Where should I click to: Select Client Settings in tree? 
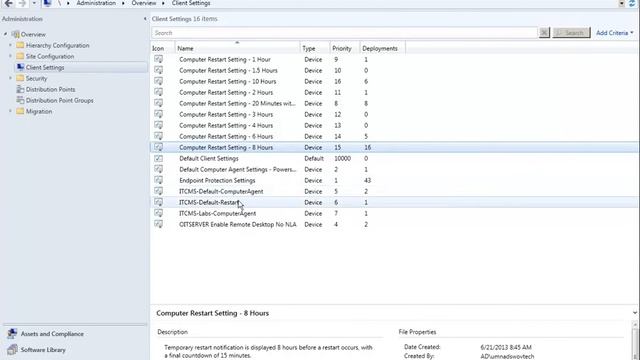pyautogui.click(x=45, y=67)
